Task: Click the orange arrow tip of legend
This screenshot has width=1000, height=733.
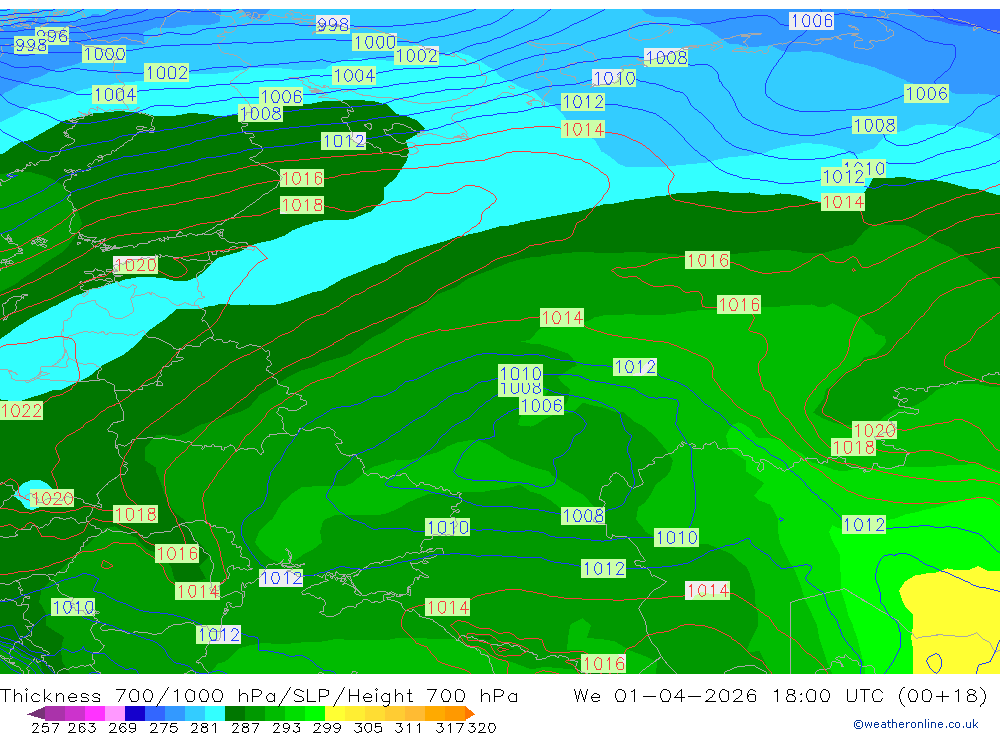Action: pyautogui.click(x=469, y=713)
